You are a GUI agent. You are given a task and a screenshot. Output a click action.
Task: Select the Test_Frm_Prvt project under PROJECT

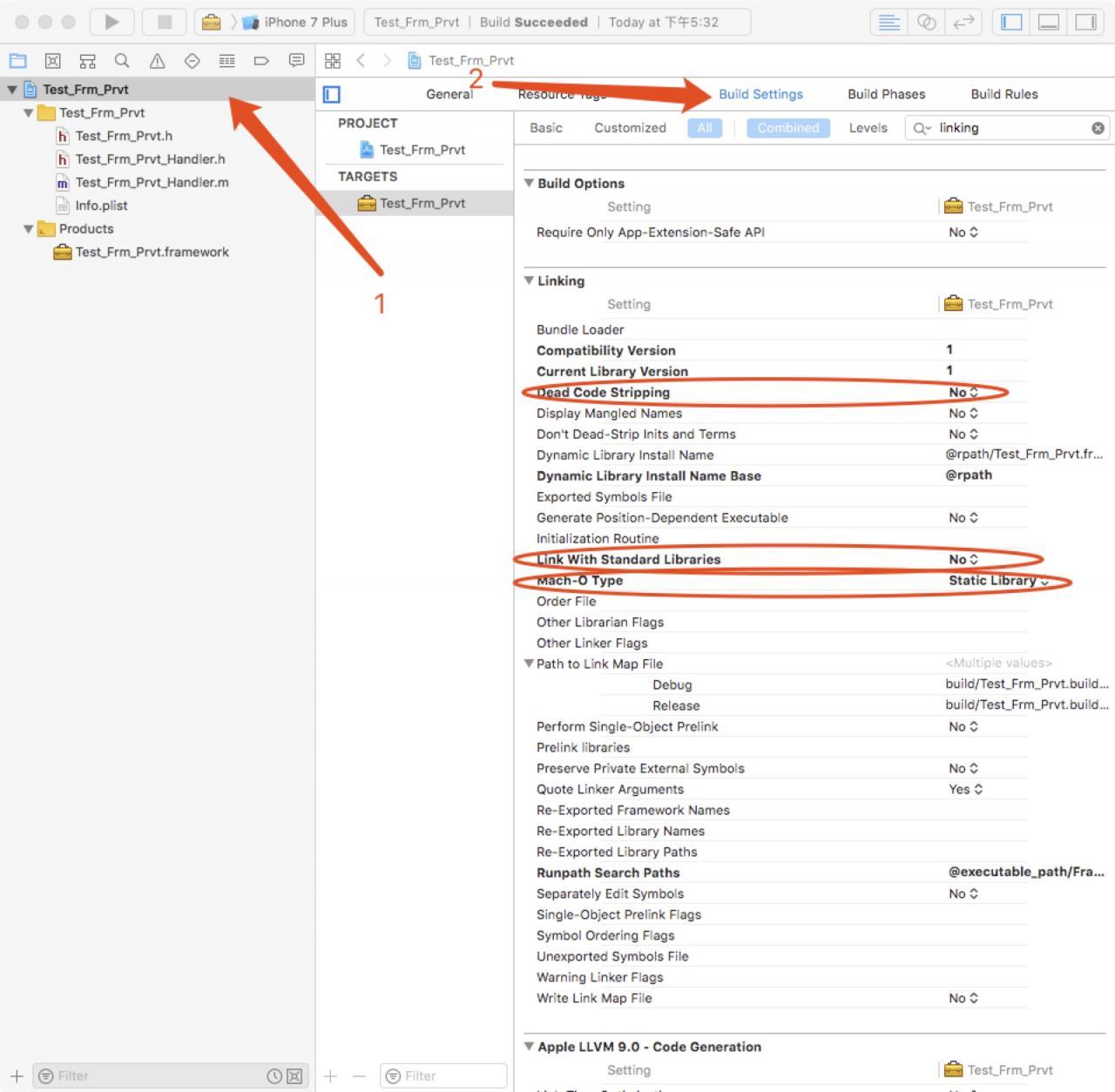(413, 150)
